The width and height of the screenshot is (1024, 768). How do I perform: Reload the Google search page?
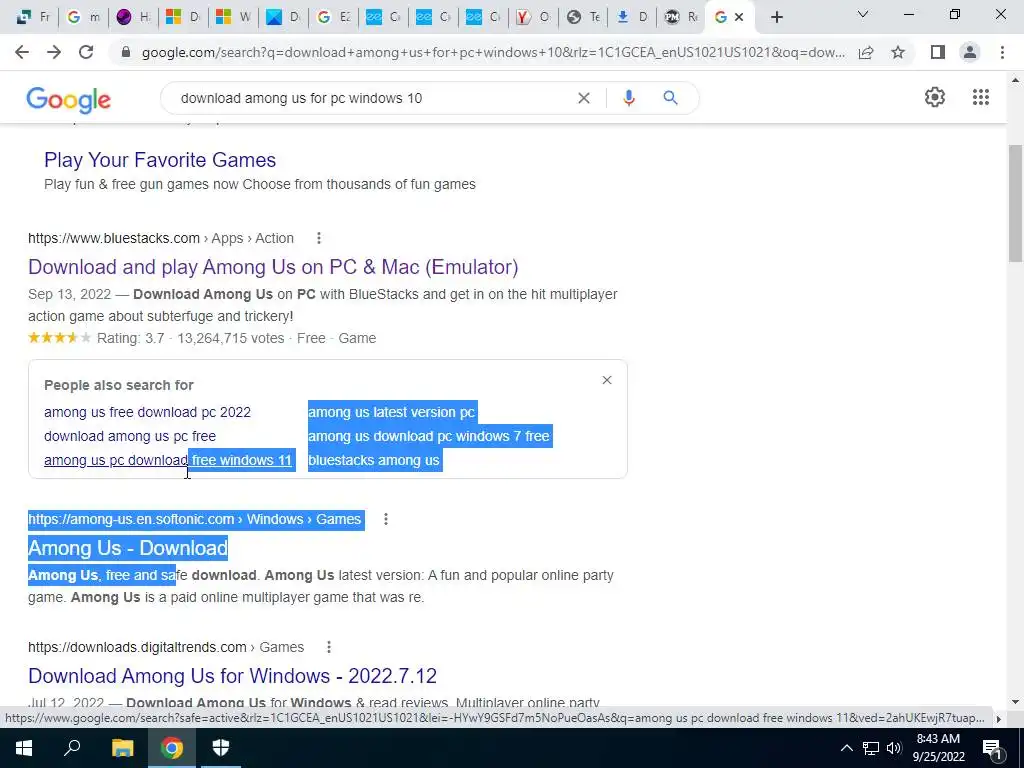(86, 52)
